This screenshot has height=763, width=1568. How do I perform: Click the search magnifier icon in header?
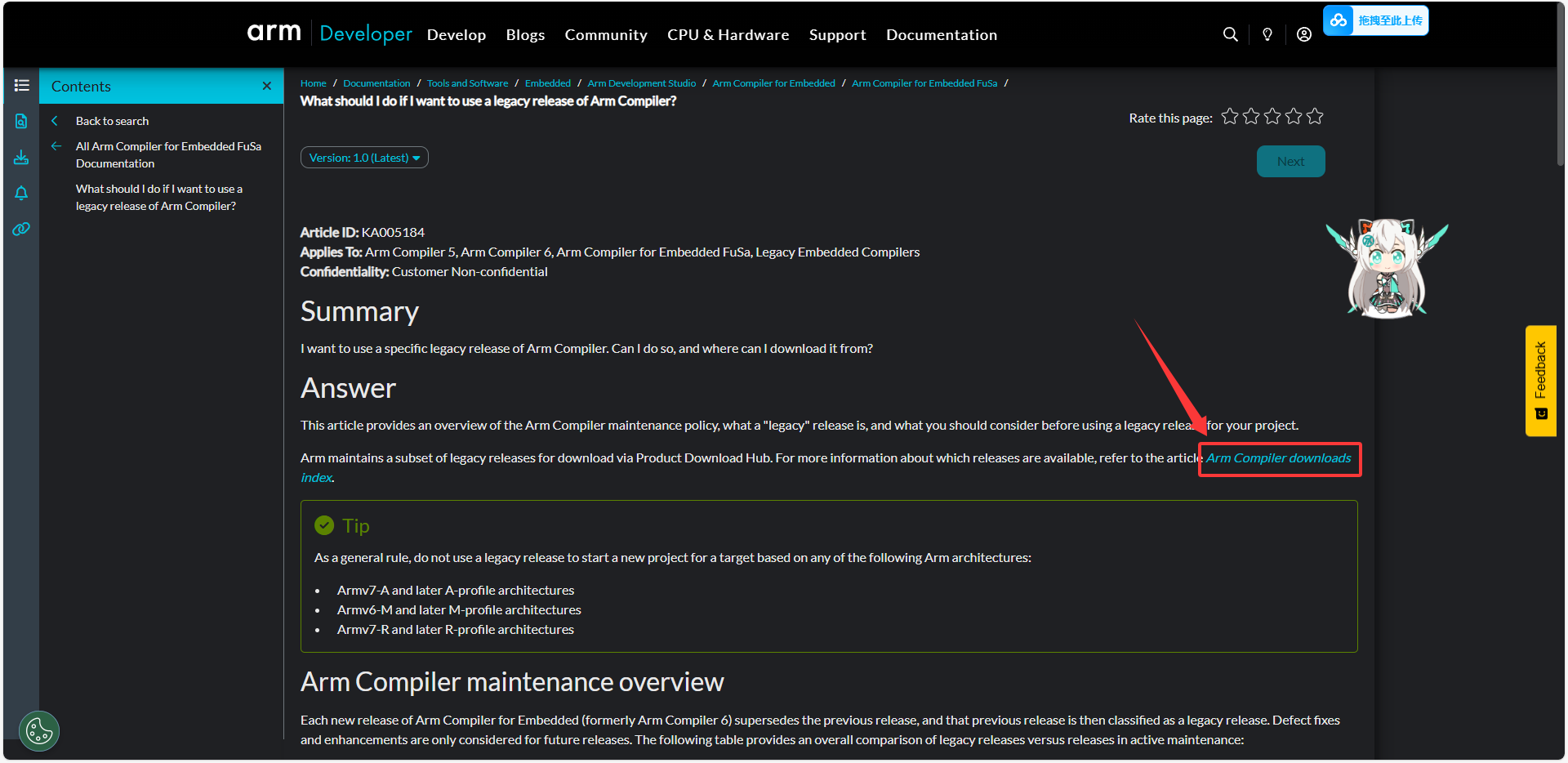click(1230, 34)
